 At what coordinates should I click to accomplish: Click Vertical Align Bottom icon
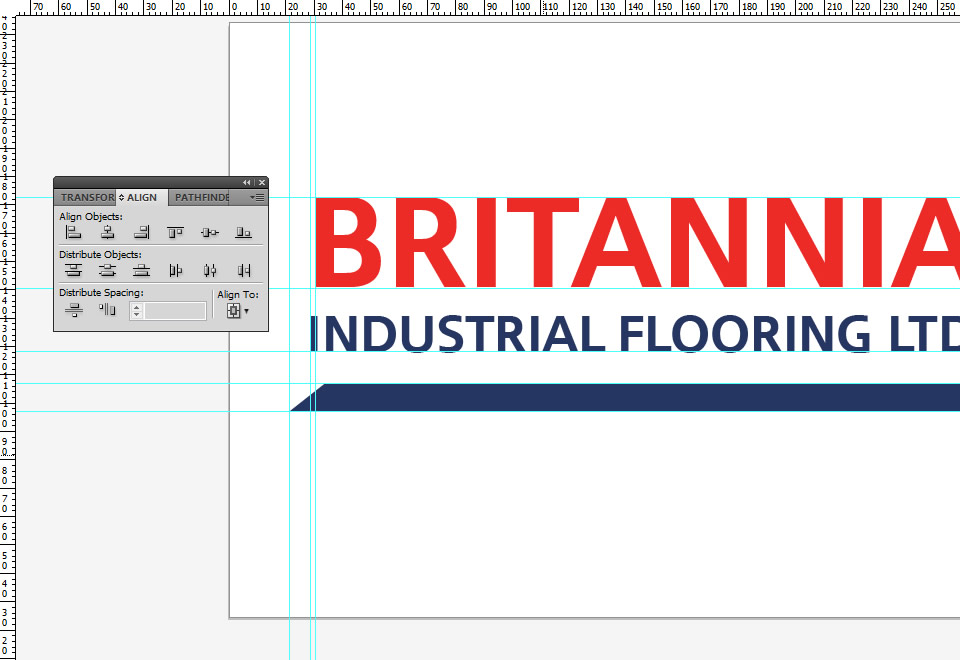point(244,232)
